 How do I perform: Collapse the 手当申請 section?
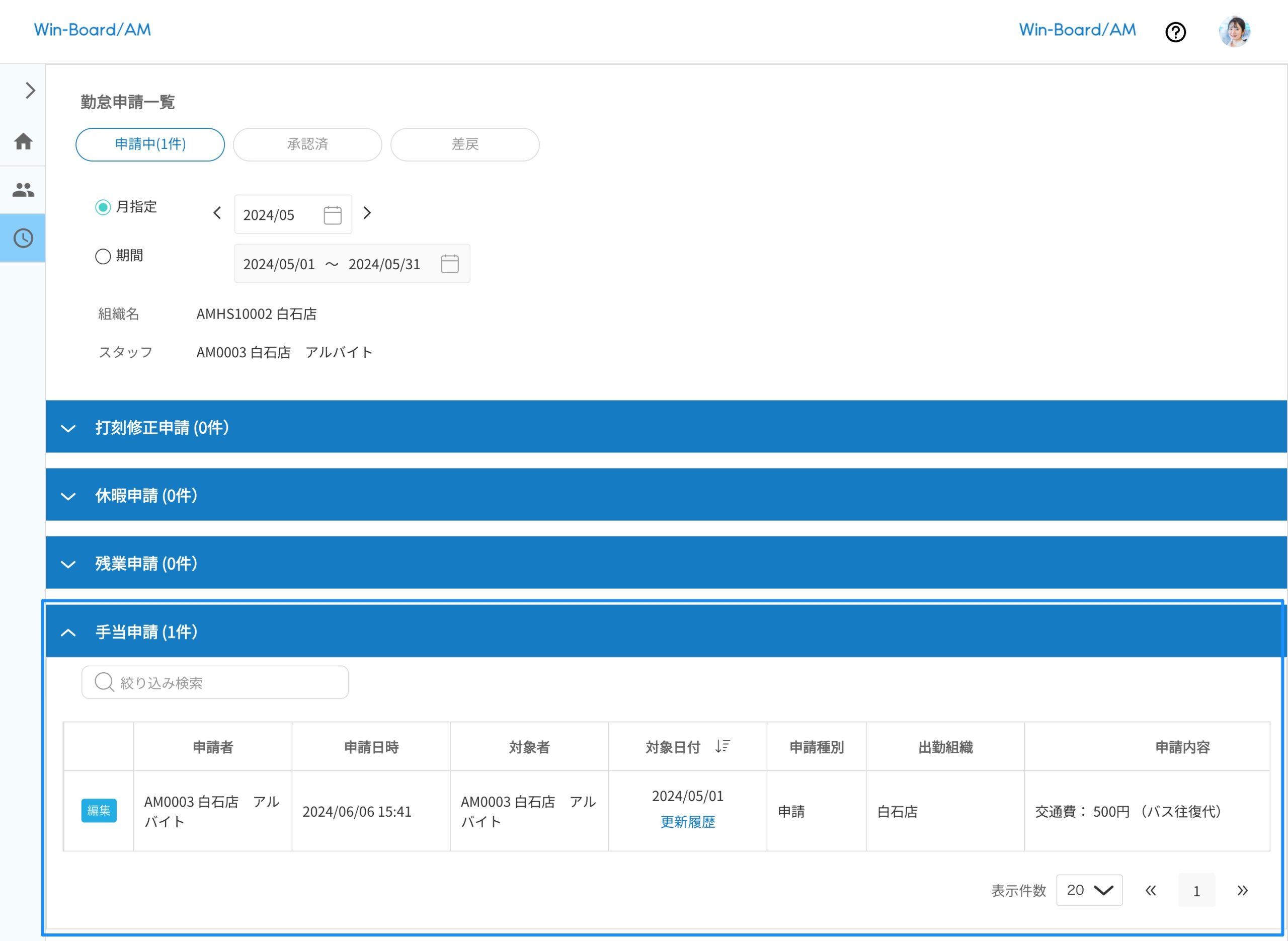(68, 632)
